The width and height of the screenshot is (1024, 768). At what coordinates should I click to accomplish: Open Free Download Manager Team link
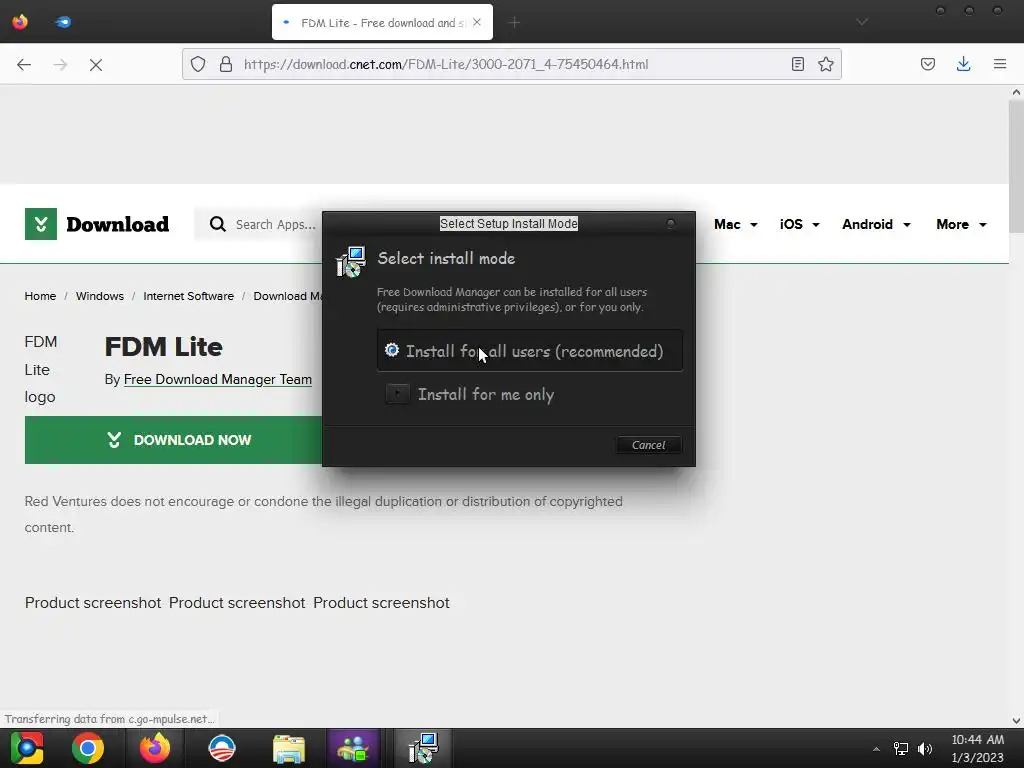217,379
